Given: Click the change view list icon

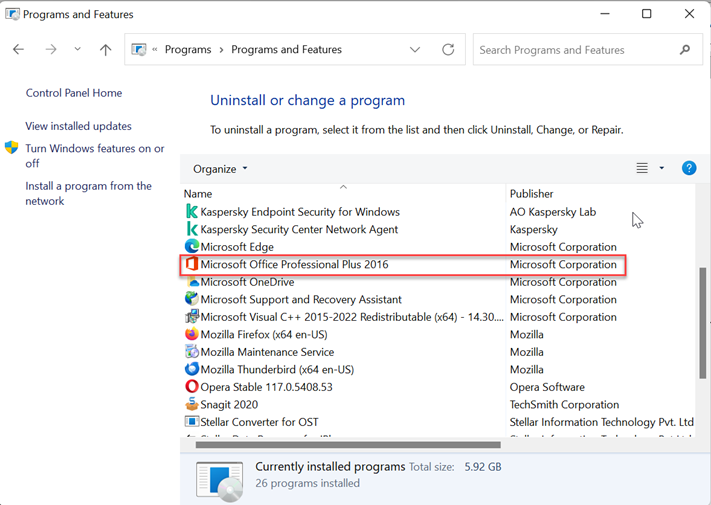Looking at the screenshot, I should pyautogui.click(x=642, y=168).
